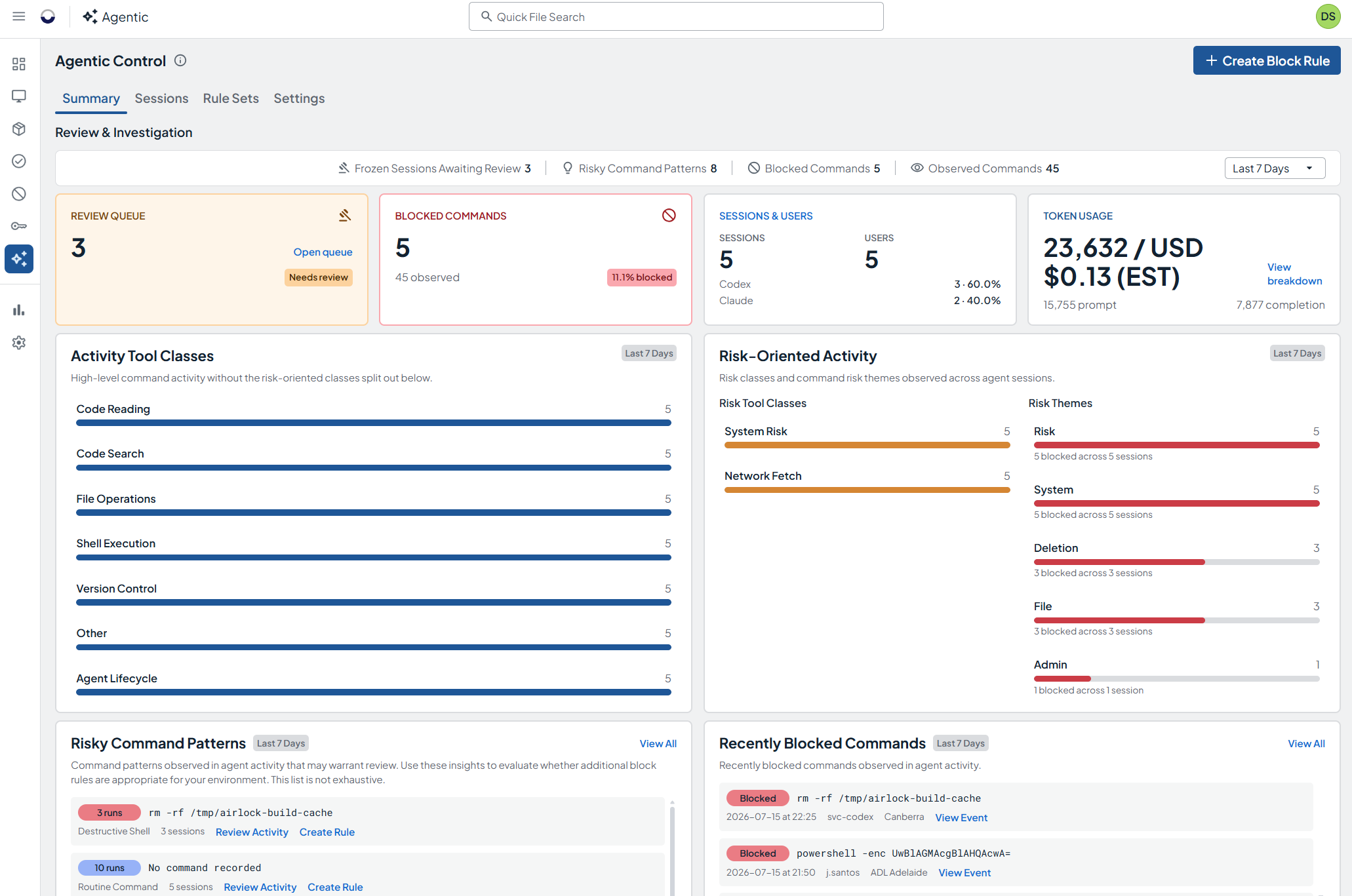
Task: Click gavel icon next to Frozen Sessions
Action: (344, 168)
